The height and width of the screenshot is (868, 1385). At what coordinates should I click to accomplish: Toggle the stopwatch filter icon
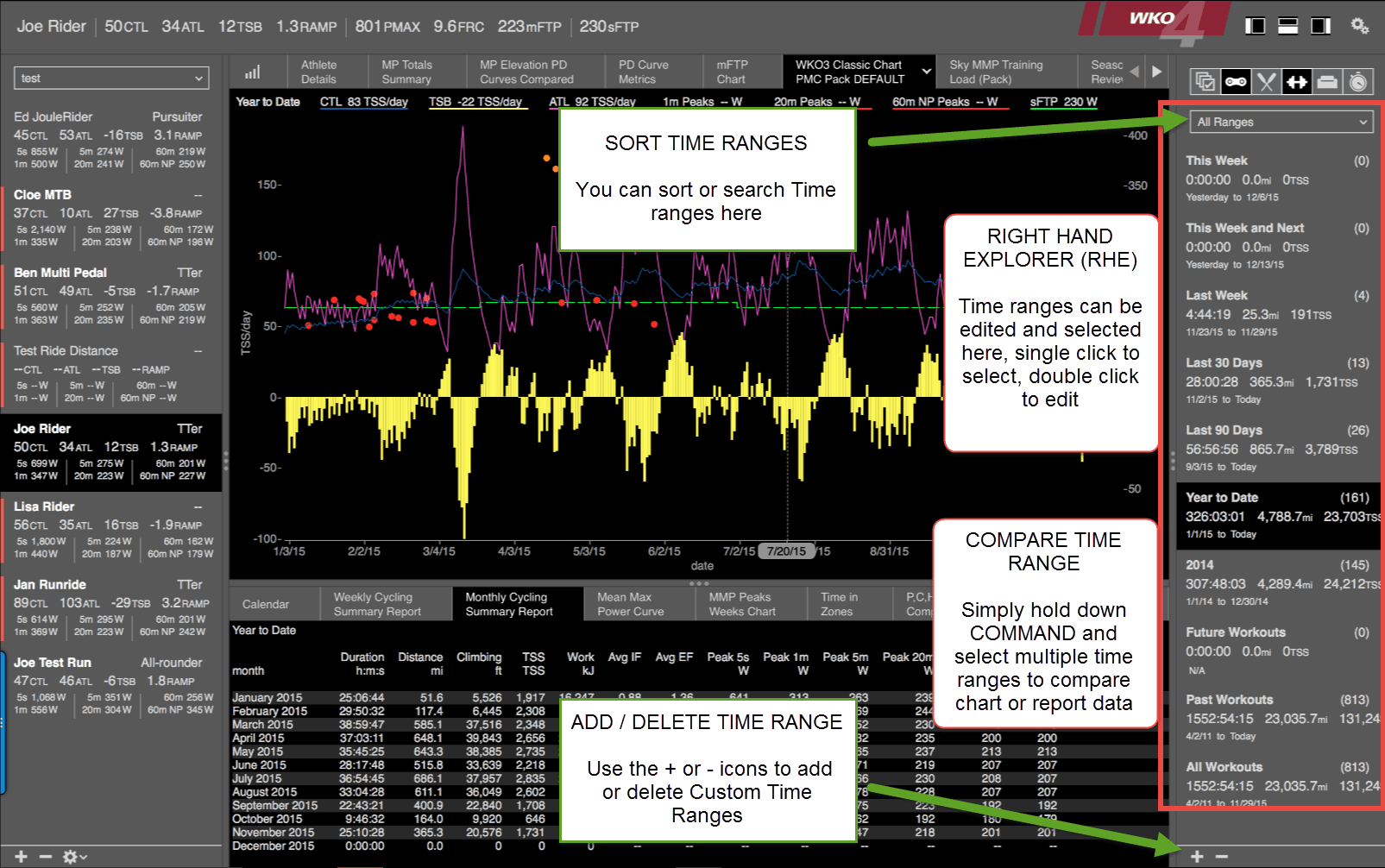tap(1357, 82)
